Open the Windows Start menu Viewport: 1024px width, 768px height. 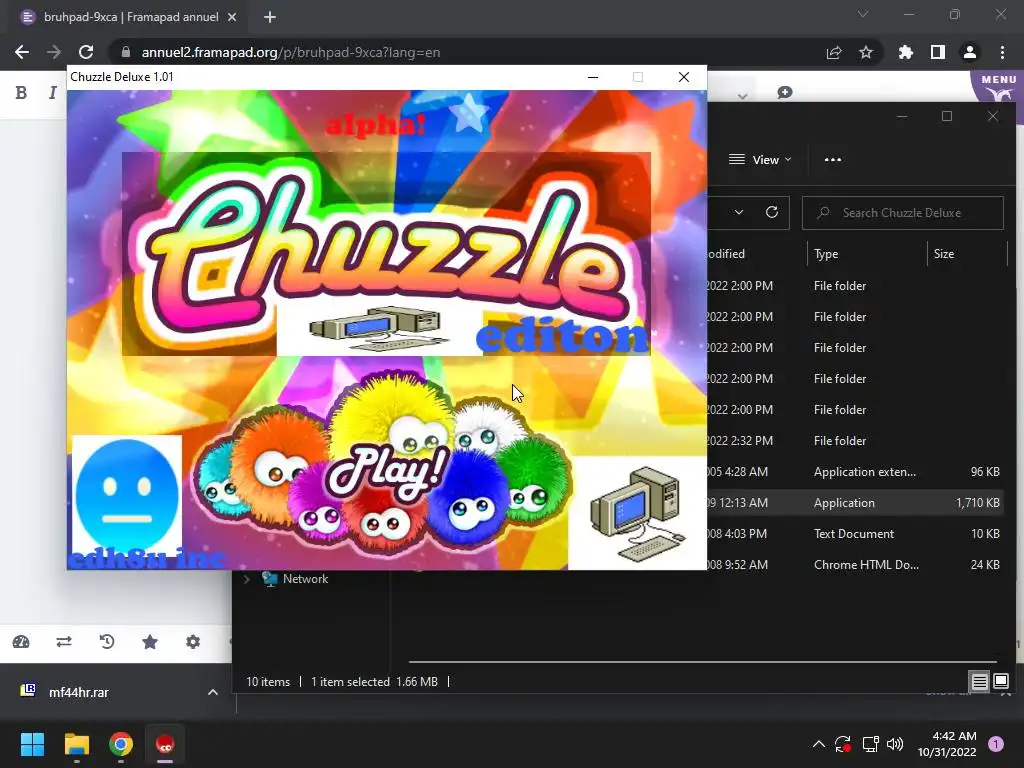coord(32,744)
